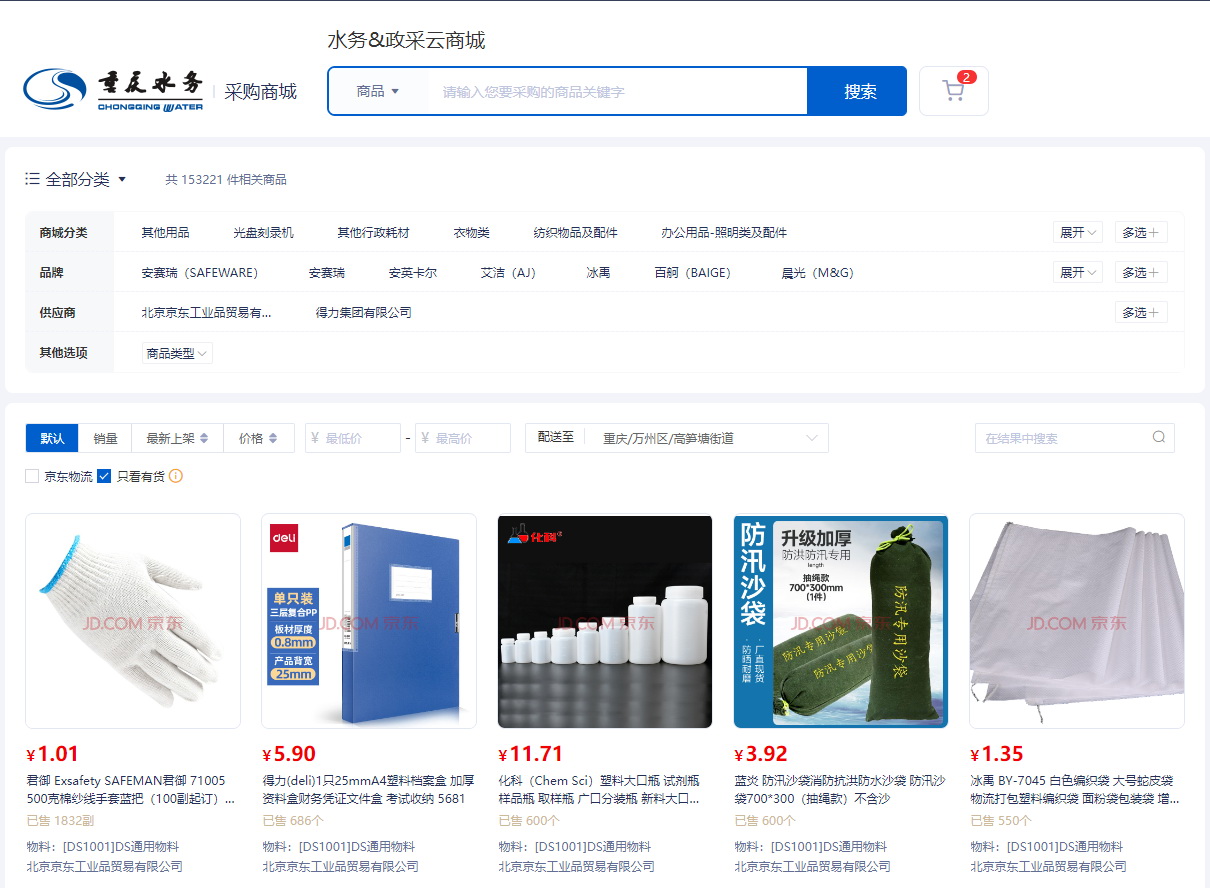Click the Chongqing Water logo

113,90
